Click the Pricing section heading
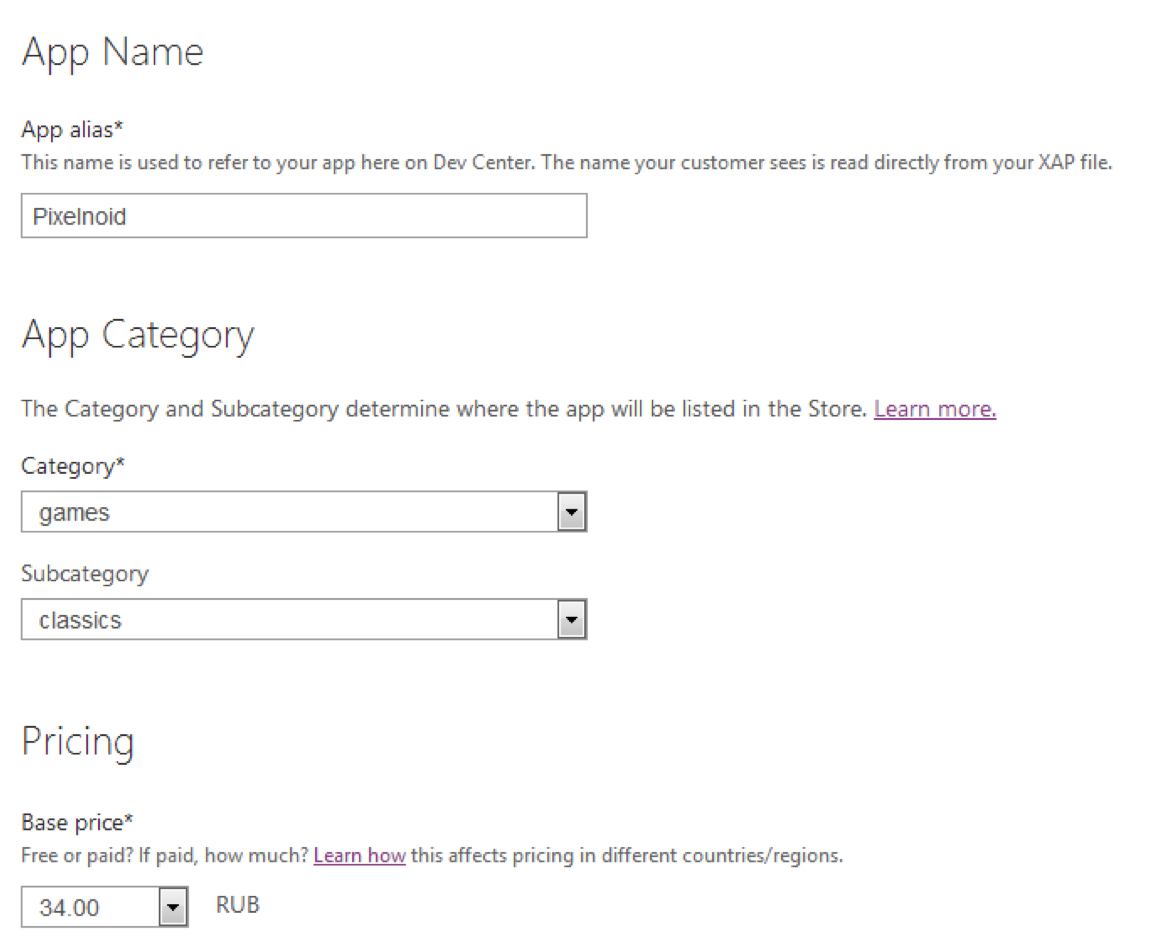 pos(77,742)
